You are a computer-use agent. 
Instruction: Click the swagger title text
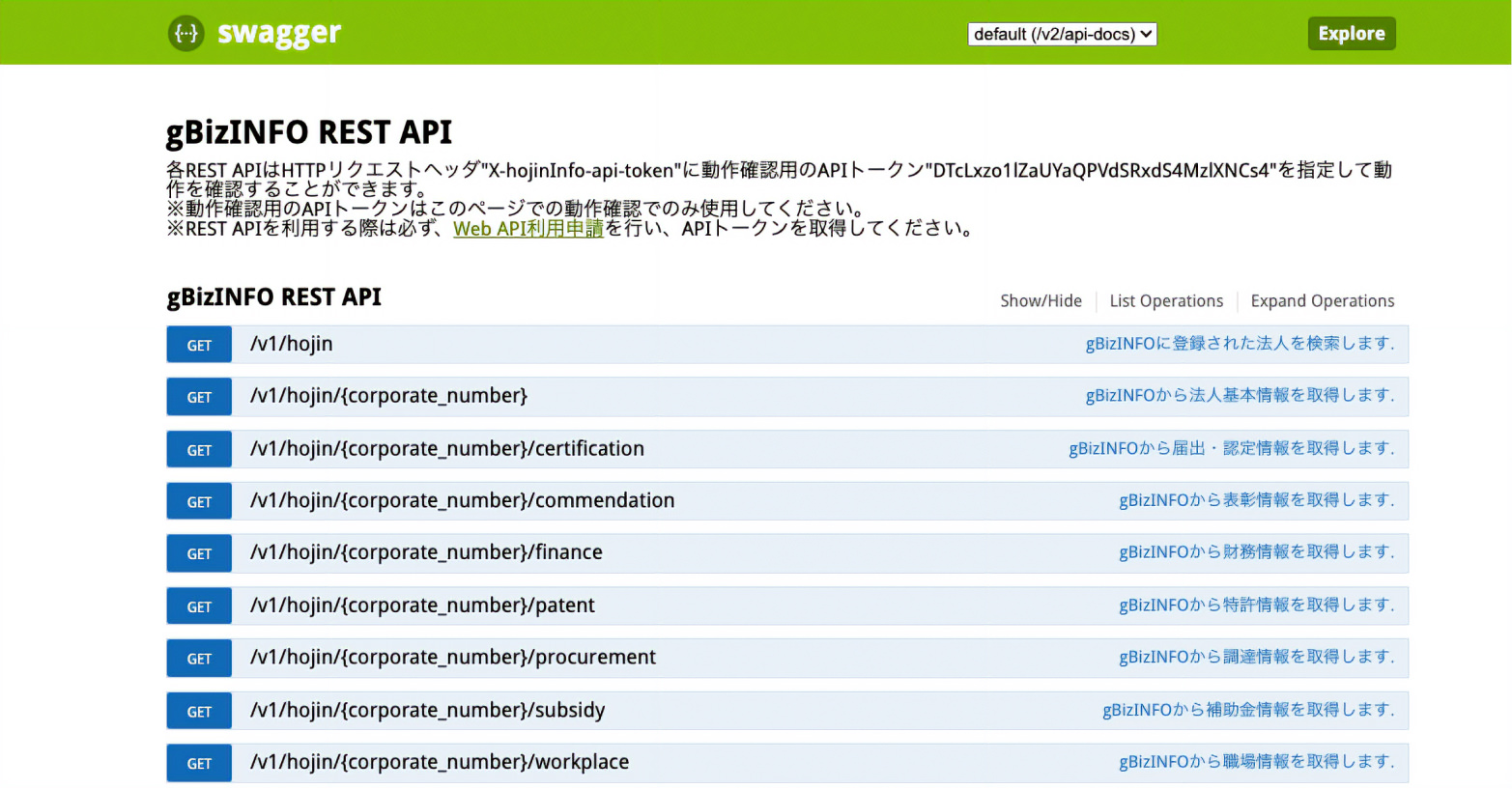[x=279, y=33]
